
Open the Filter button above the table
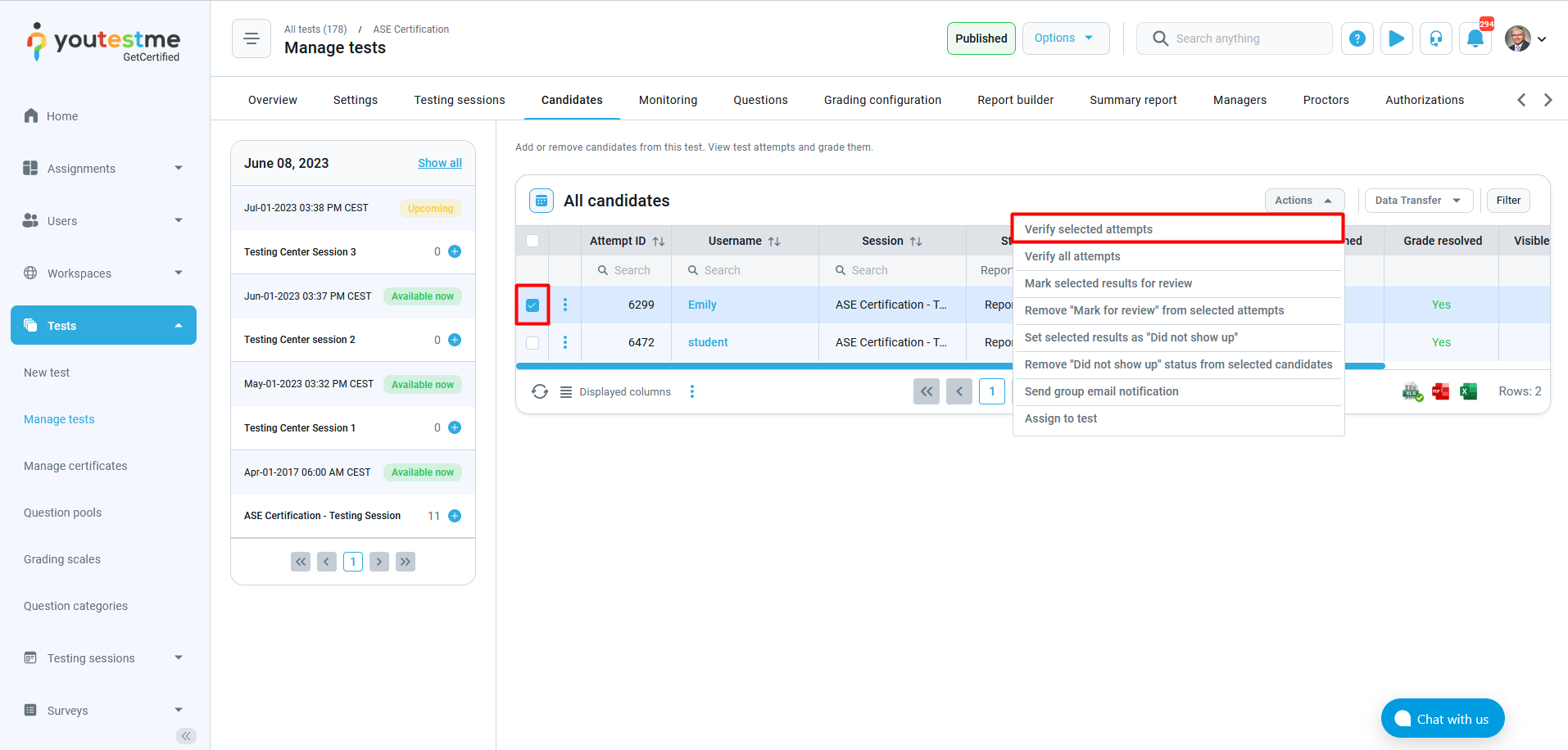(x=1507, y=201)
